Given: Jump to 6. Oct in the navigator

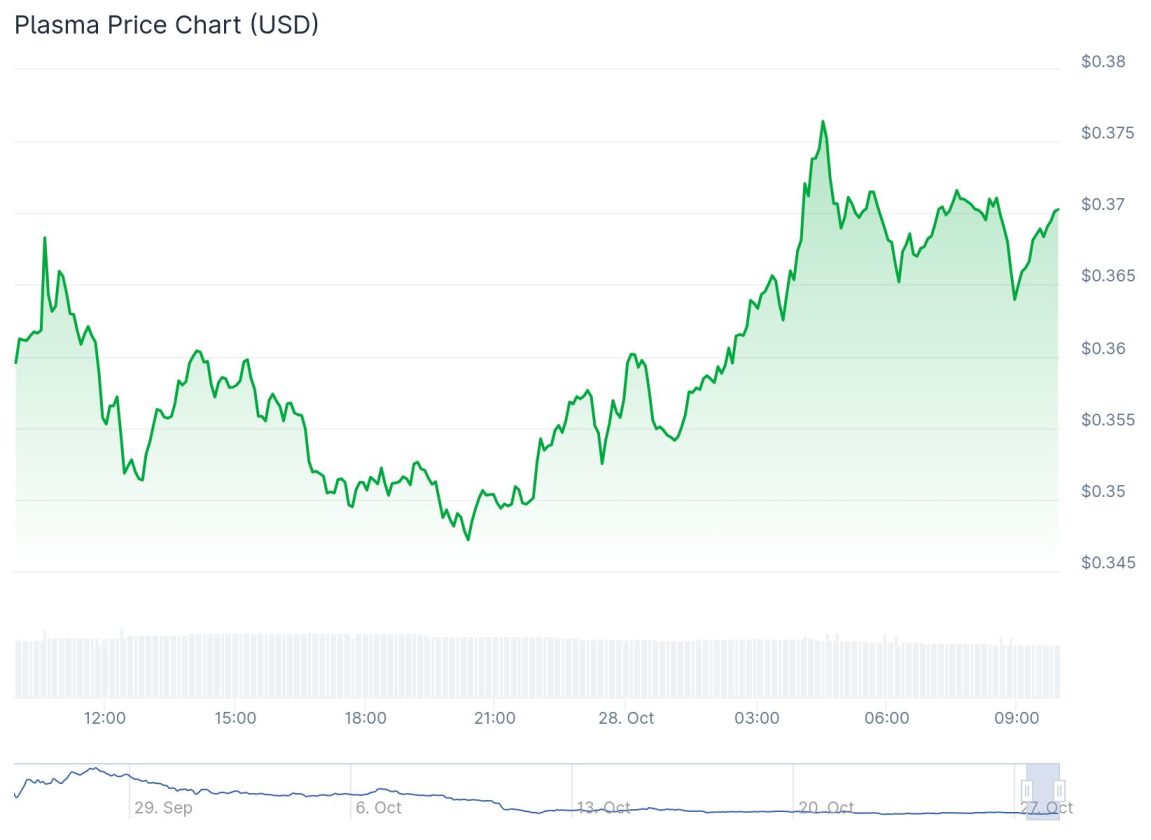Looking at the screenshot, I should (378, 808).
